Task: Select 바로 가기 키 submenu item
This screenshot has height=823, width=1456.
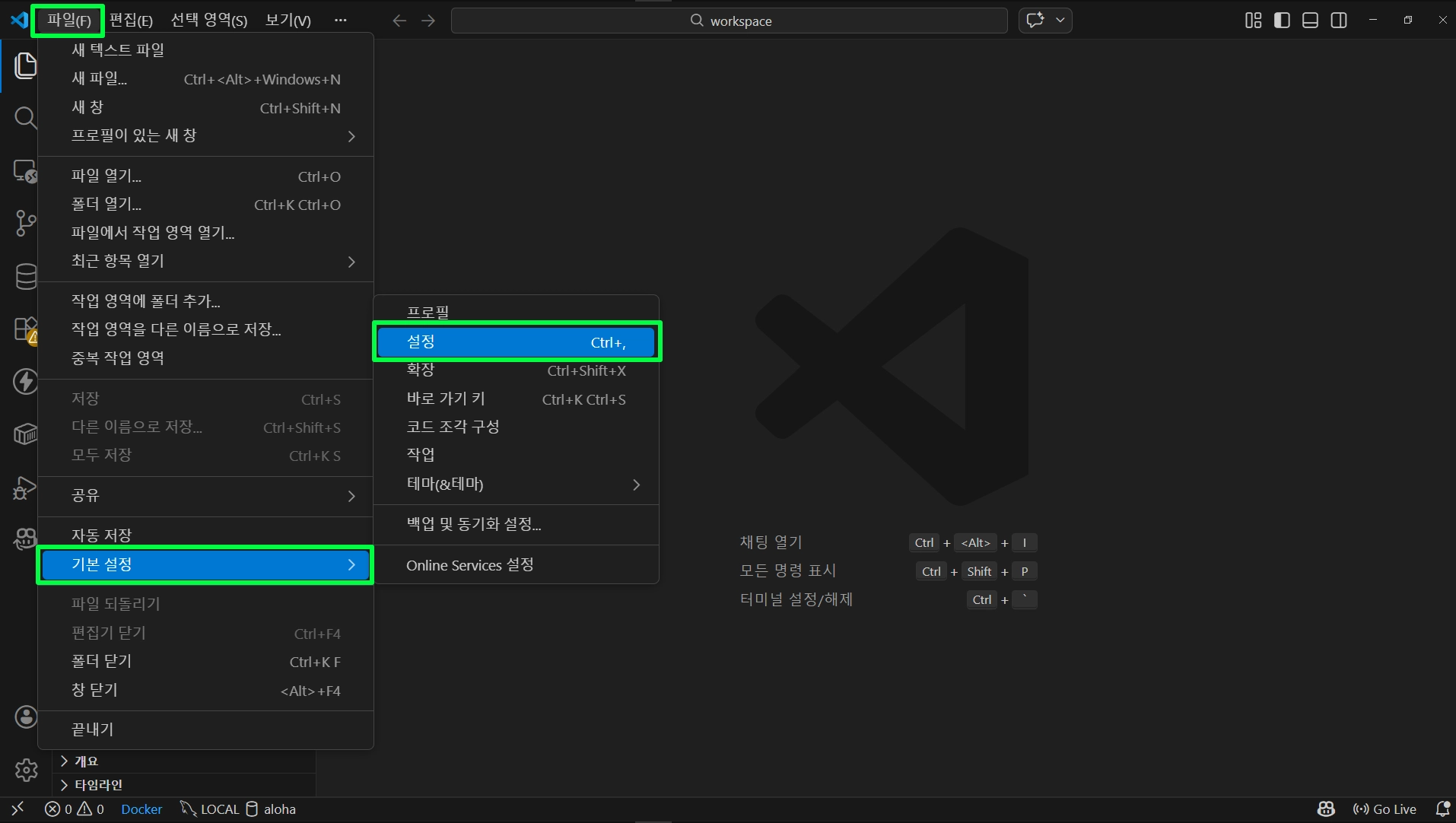Action: [x=517, y=399]
